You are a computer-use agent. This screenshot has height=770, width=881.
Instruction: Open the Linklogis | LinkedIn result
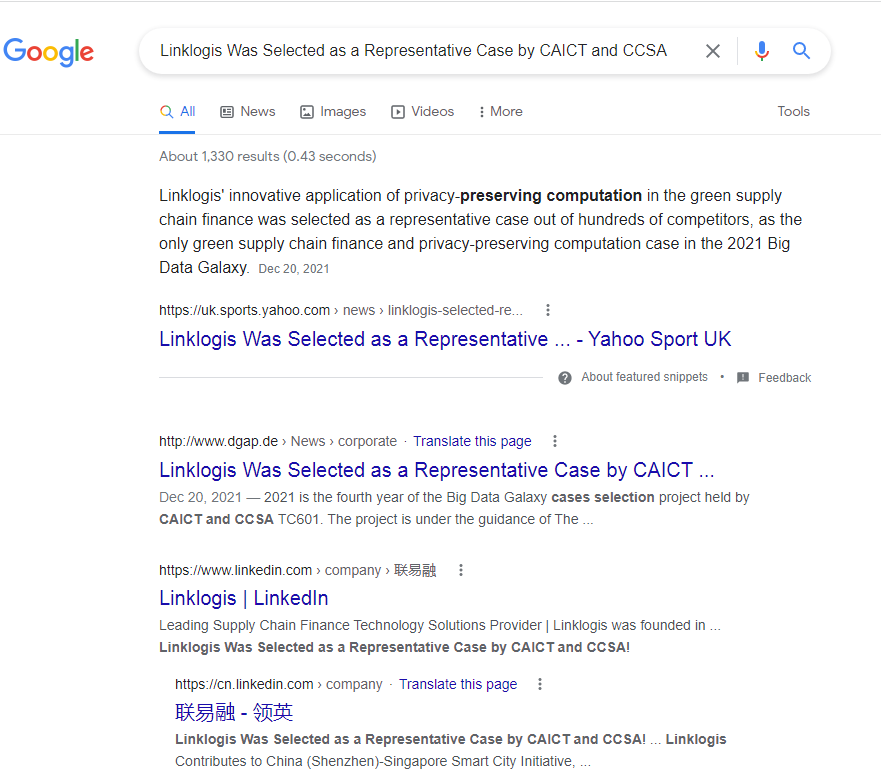(x=244, y=598)
